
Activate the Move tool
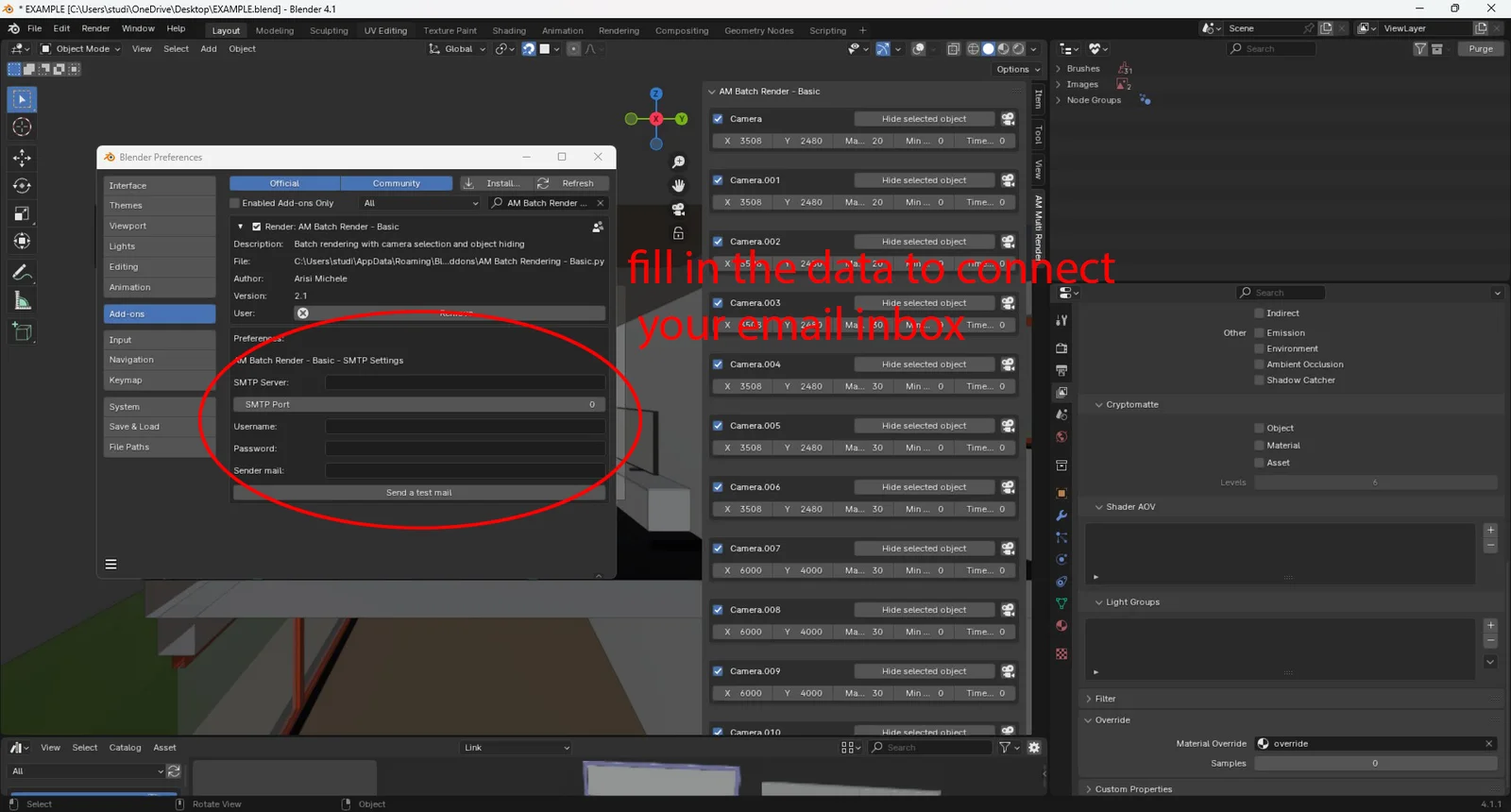[22, 158]
